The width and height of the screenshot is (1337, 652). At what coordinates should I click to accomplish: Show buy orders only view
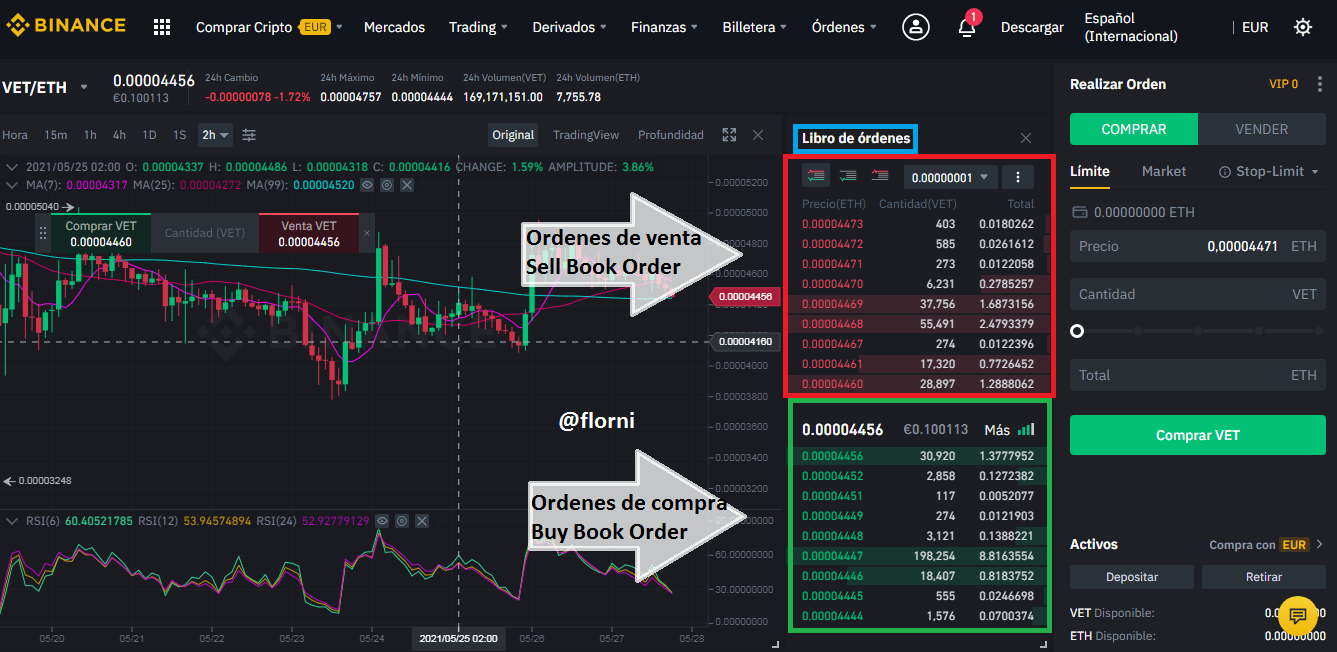(848, 176)
